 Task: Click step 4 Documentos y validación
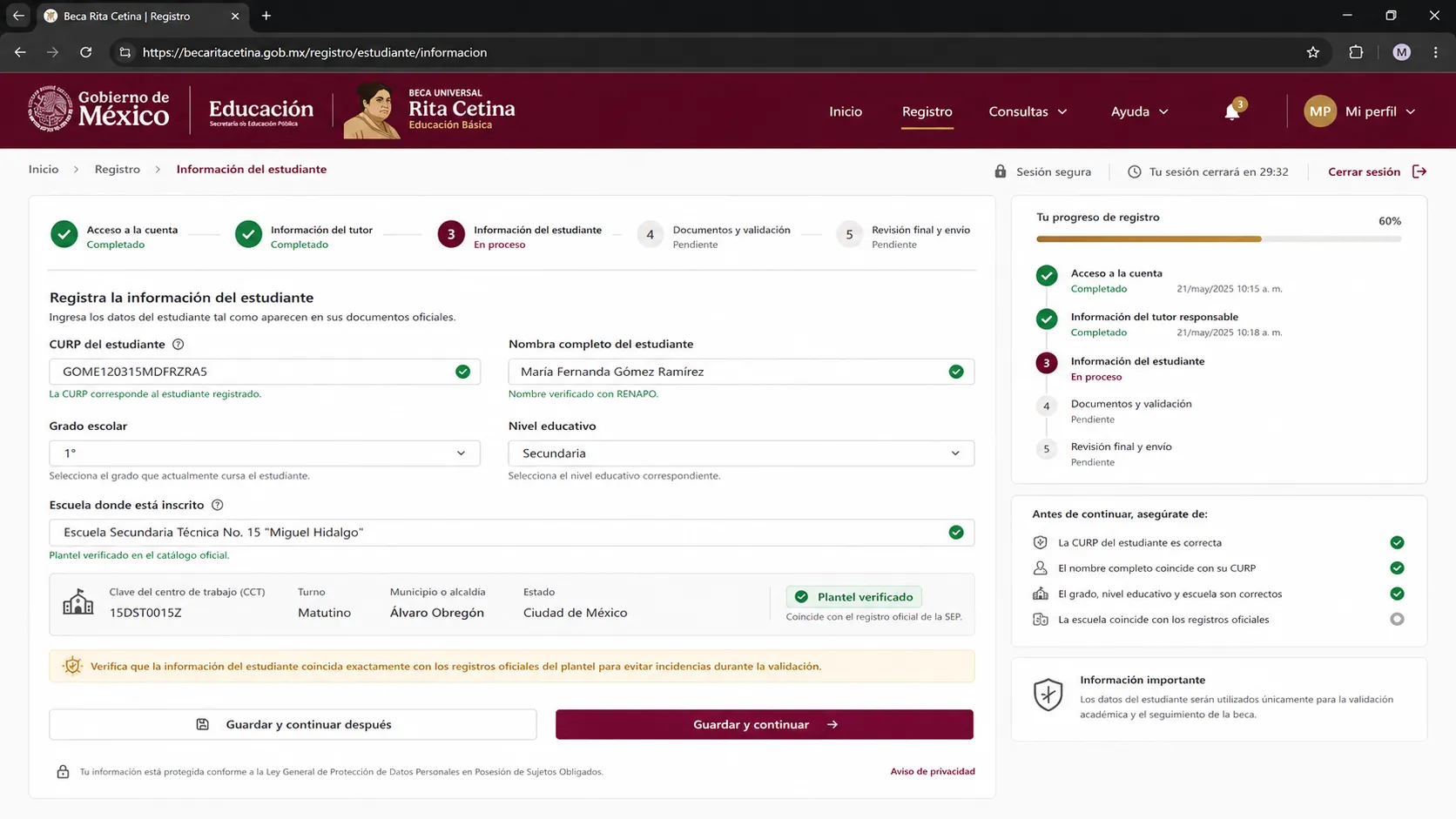pos(713,236)
